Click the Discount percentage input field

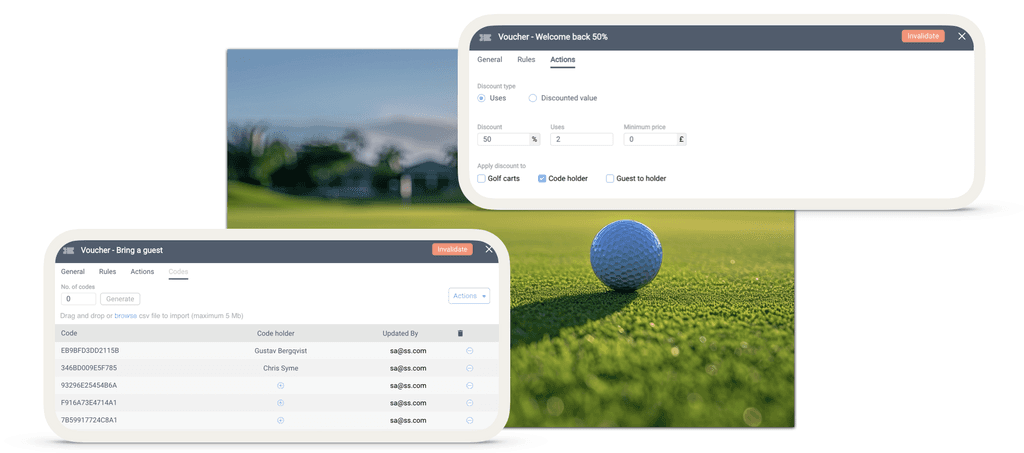[504, 139]
